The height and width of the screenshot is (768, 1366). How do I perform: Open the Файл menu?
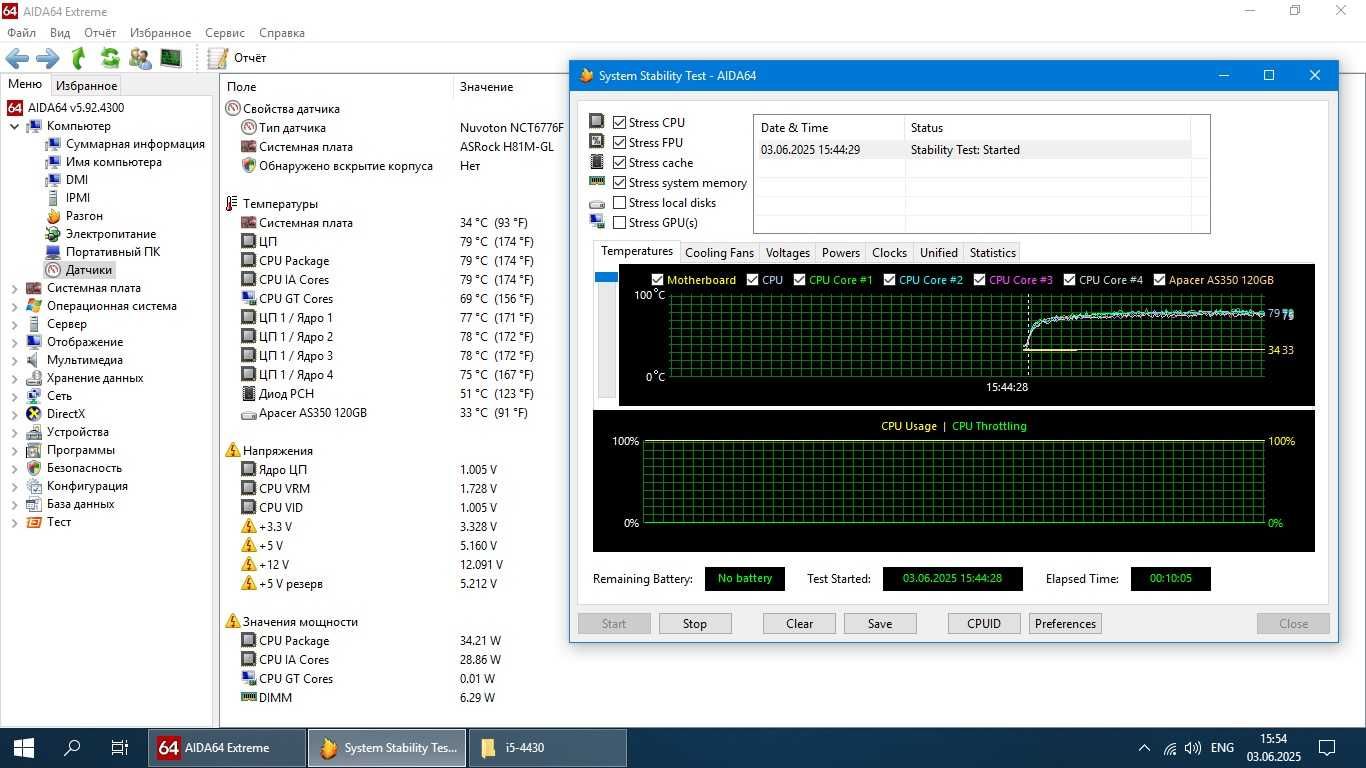pyautogui.click(x=21, y=33)
